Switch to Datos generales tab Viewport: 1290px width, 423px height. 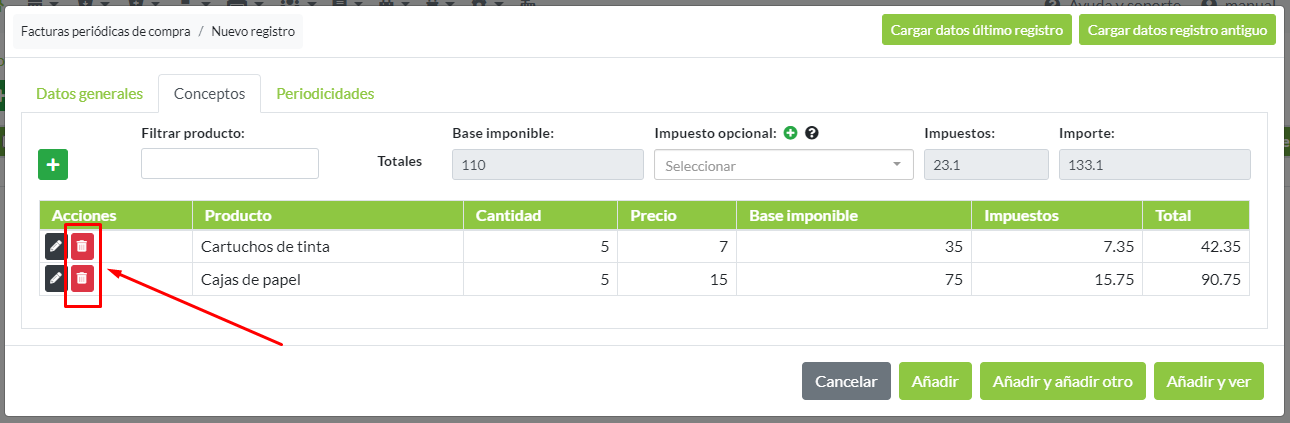click(x=90, y=94)
